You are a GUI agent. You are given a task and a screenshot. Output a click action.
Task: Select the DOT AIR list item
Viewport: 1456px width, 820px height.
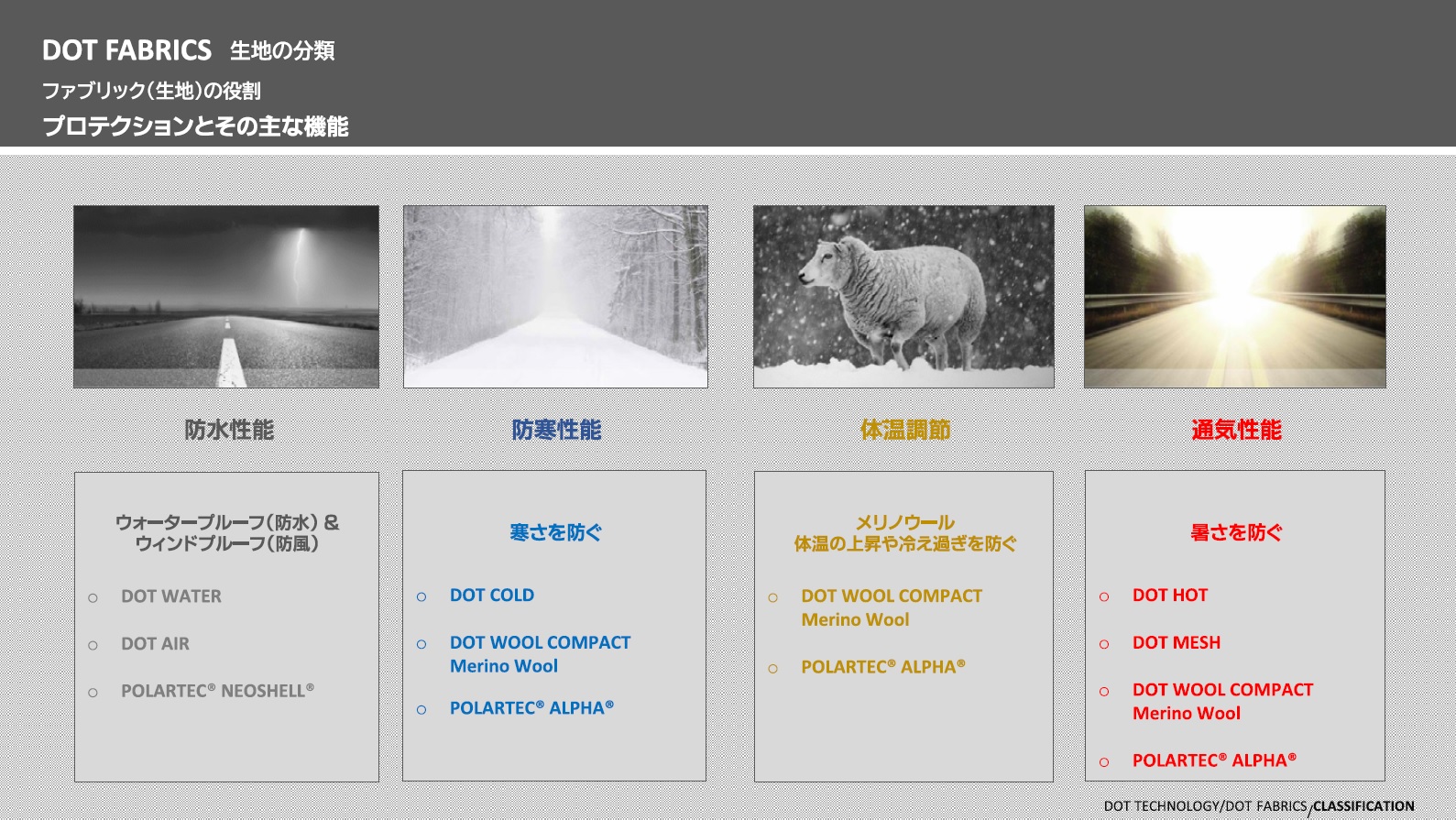click(x=155, y=644)
